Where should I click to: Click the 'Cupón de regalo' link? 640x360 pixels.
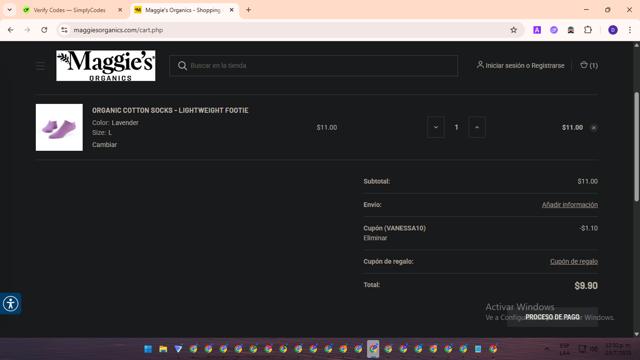(x=574, y=261)
